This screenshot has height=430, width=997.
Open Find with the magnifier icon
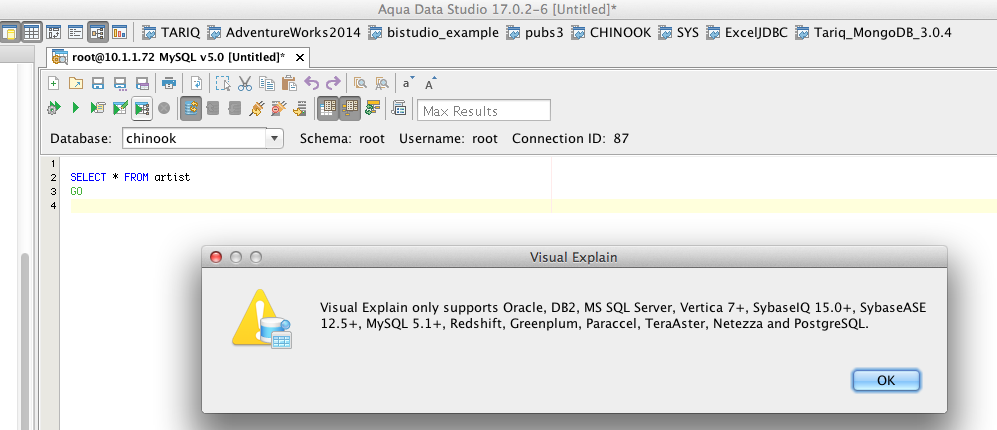pyautogui.click(x=361, y=83)
